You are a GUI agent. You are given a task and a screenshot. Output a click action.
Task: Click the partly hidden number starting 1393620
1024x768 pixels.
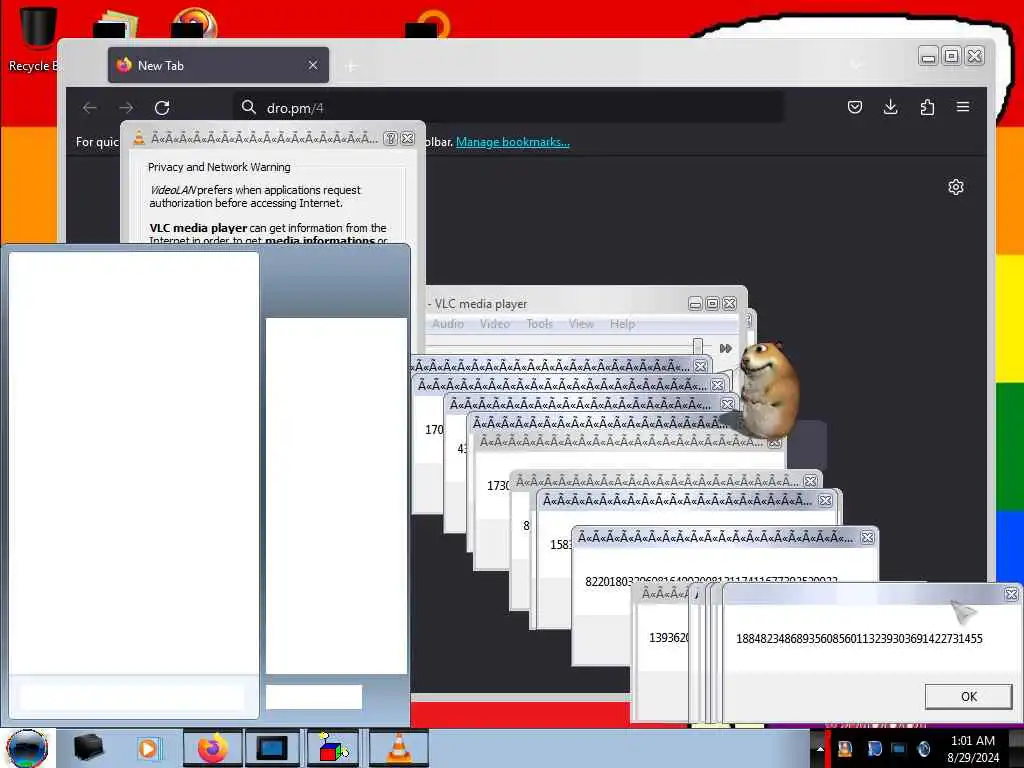coord(668,637)
